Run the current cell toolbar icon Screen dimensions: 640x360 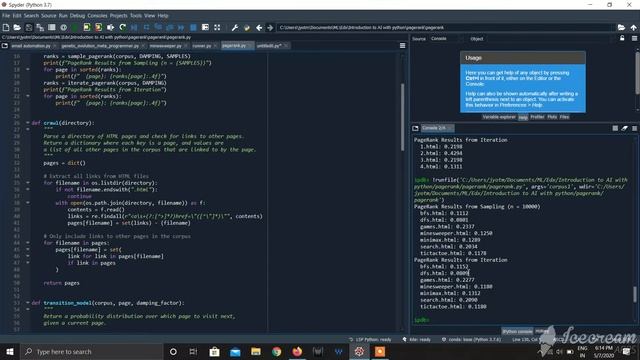pyautogui.click(x=87, y=27)
